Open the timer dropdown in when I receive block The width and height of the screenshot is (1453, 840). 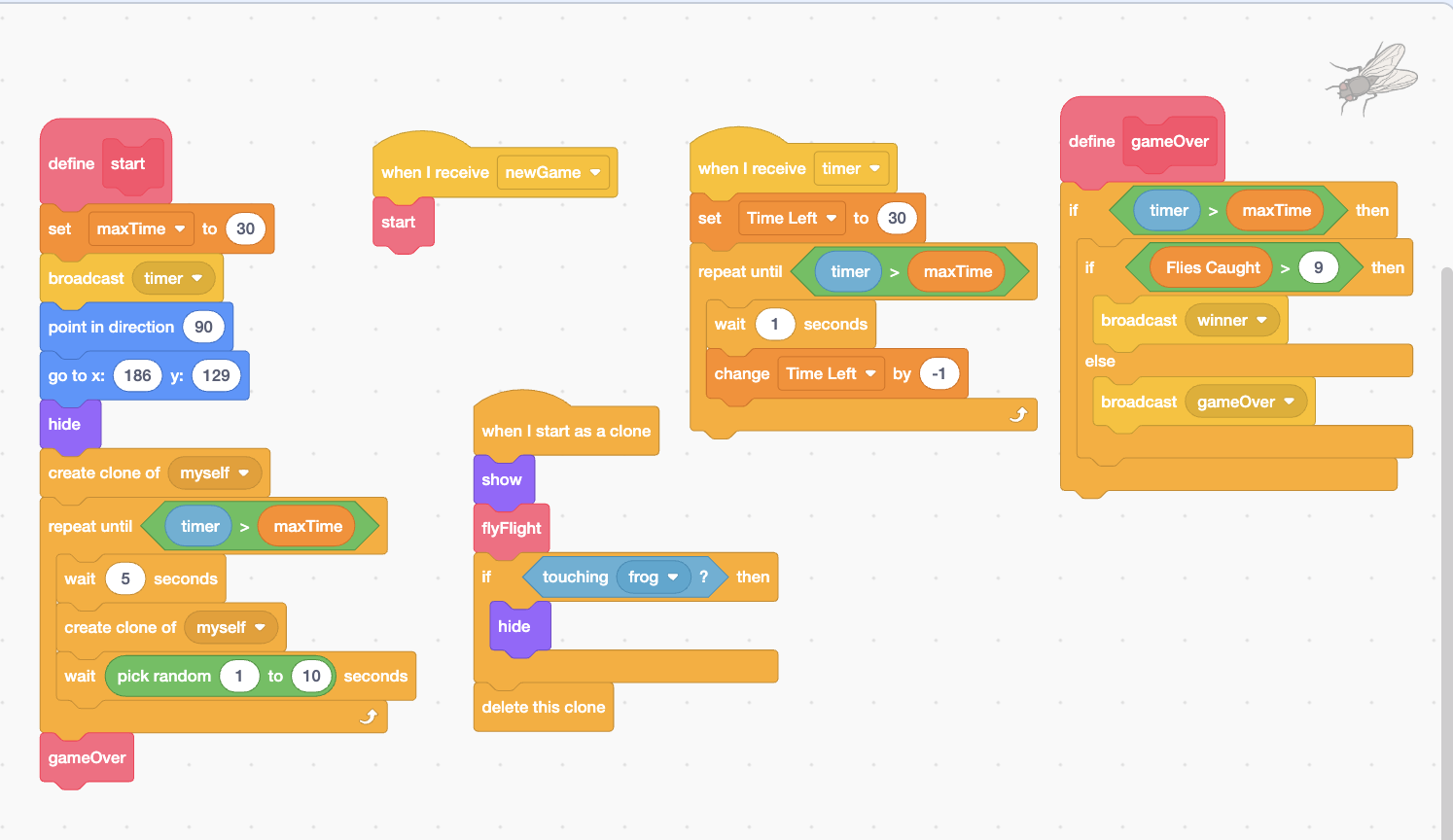[x=851, y=168]
